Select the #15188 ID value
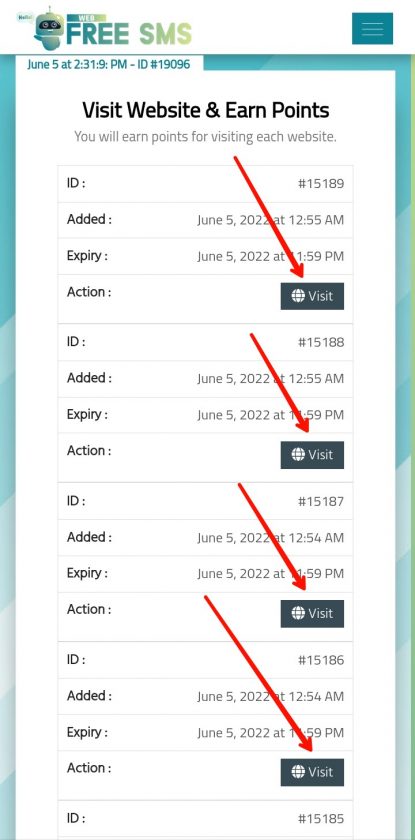Image resolution: width=415 pixels, height=840 pixels. pyautogui.click(x=321, y=342)
